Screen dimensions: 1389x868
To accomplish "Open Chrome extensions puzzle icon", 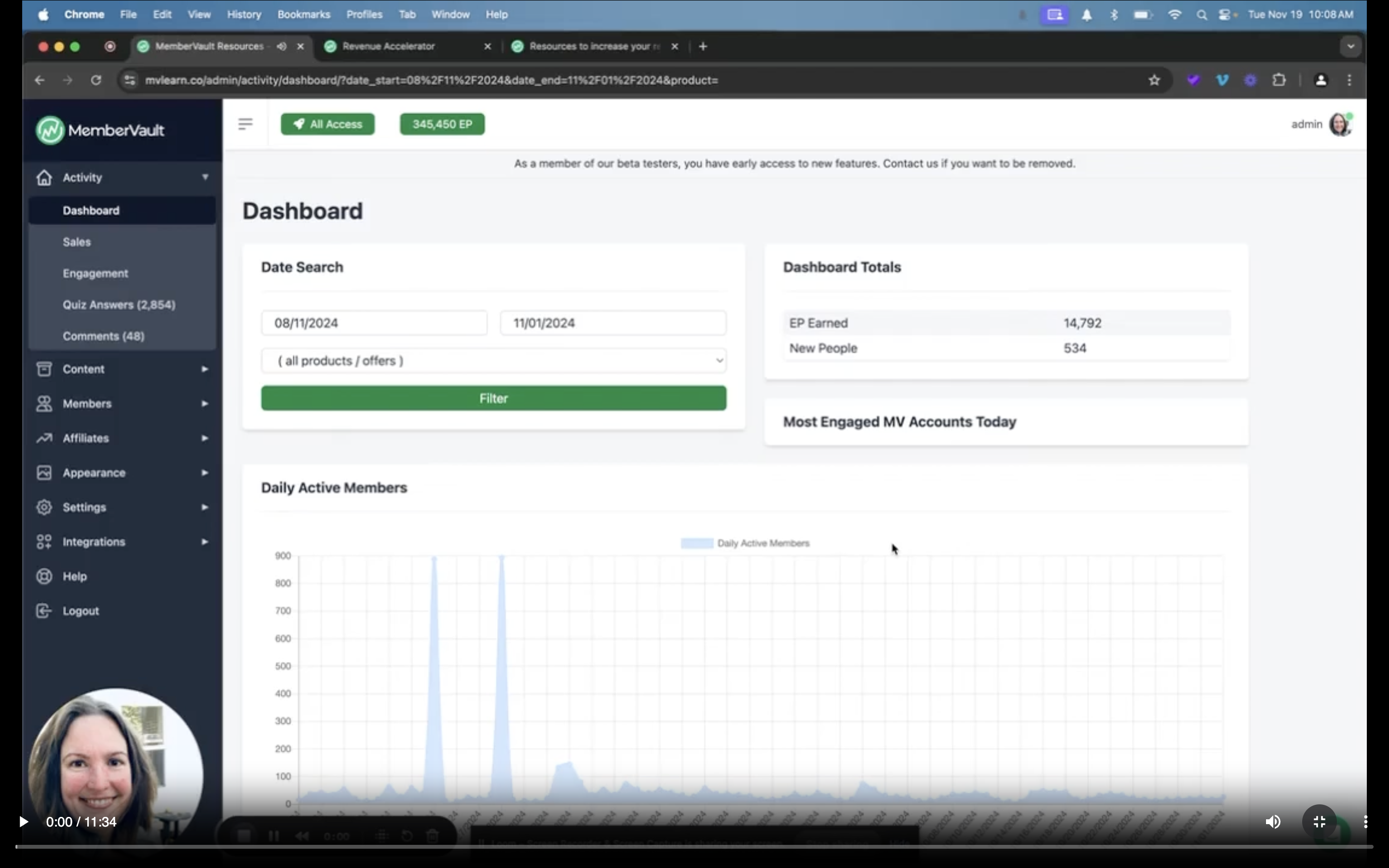I will pos(1279,81).
